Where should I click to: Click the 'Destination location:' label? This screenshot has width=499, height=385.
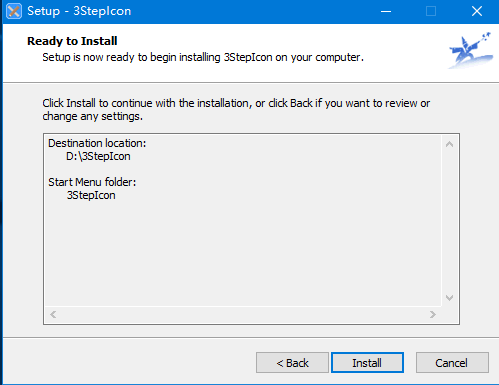click(97, 143)
